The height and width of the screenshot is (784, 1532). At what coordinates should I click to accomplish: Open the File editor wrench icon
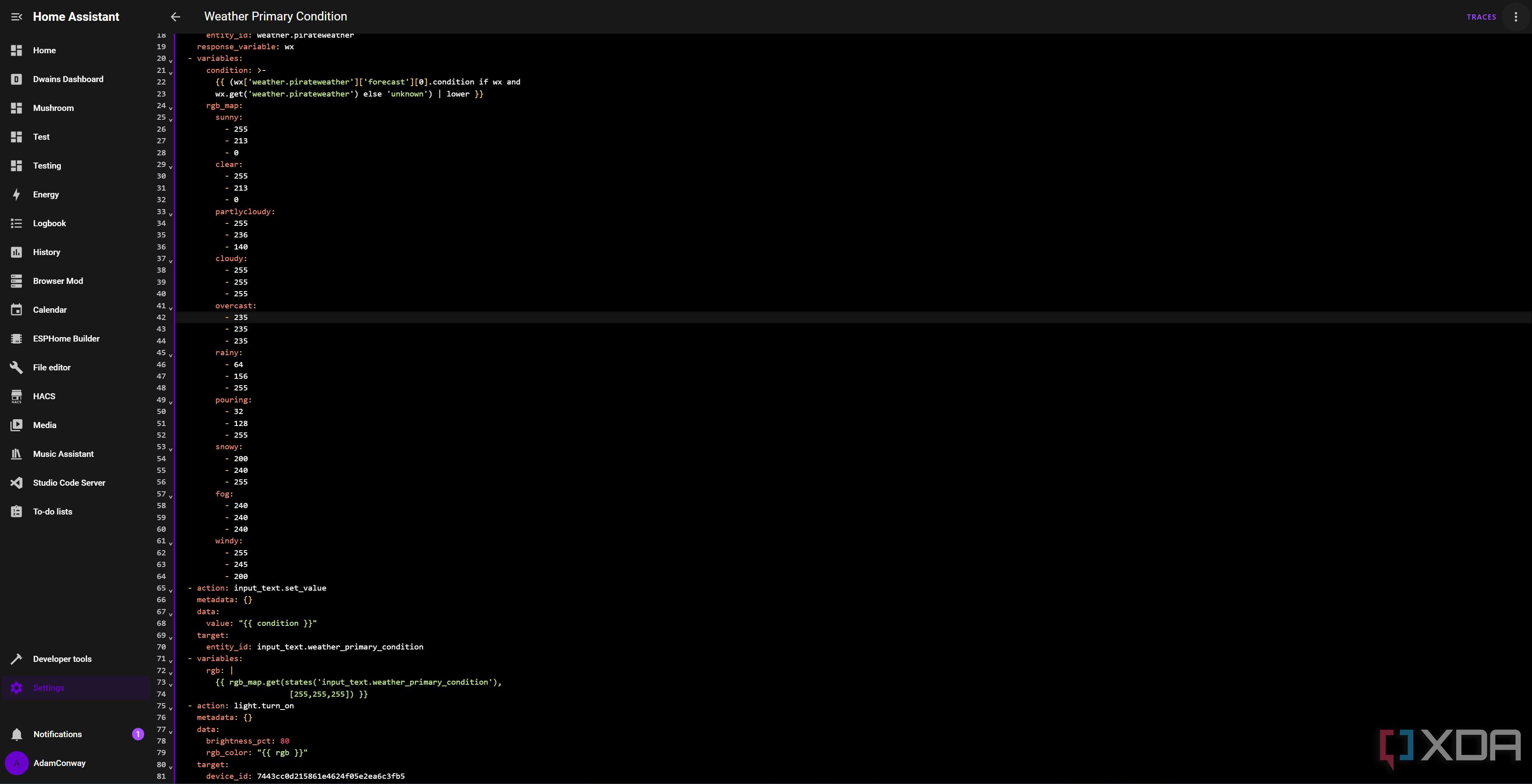pos(17,368)
